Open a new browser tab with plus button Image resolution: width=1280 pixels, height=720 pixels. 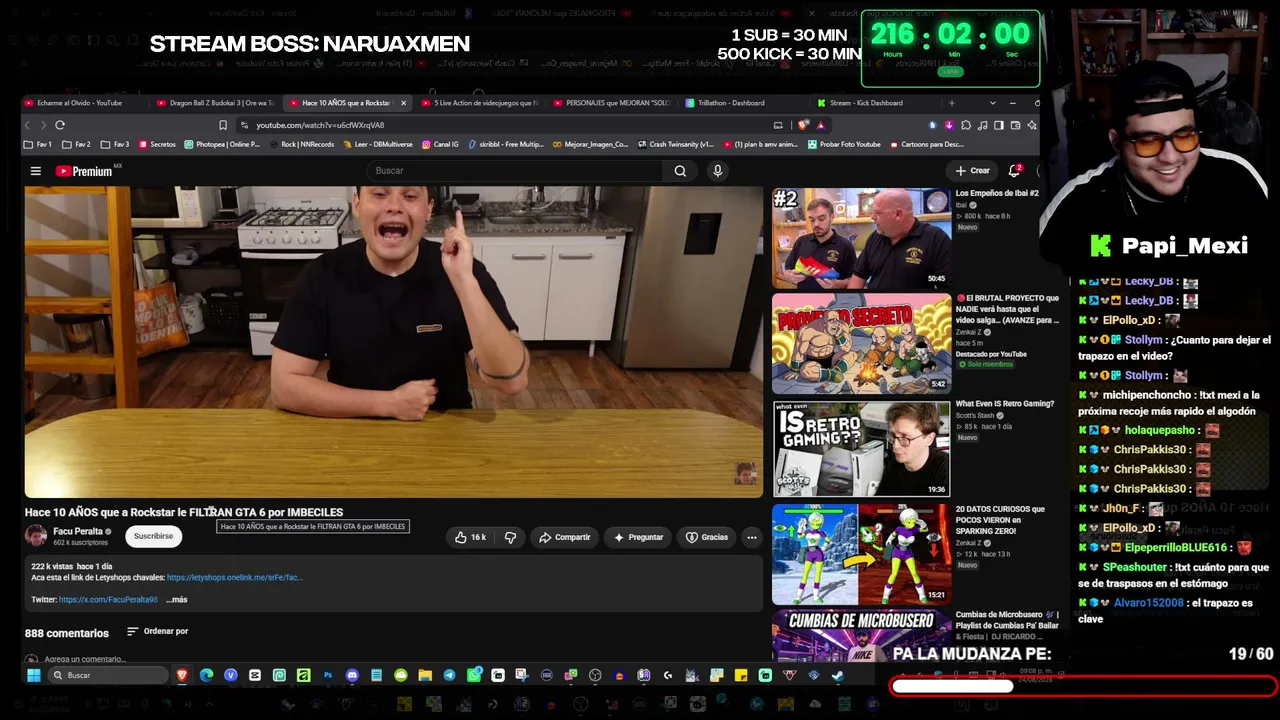(951, 103)
